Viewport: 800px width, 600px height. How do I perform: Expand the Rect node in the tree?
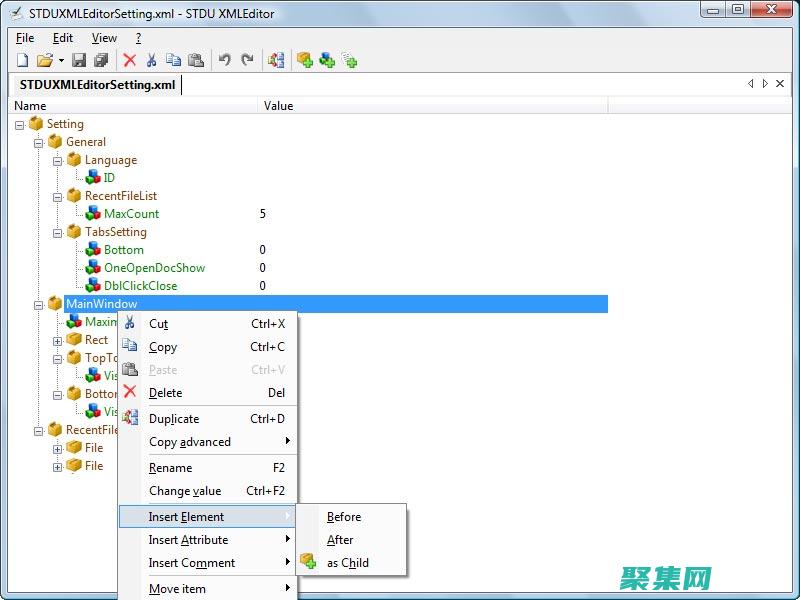click(58, 340)
